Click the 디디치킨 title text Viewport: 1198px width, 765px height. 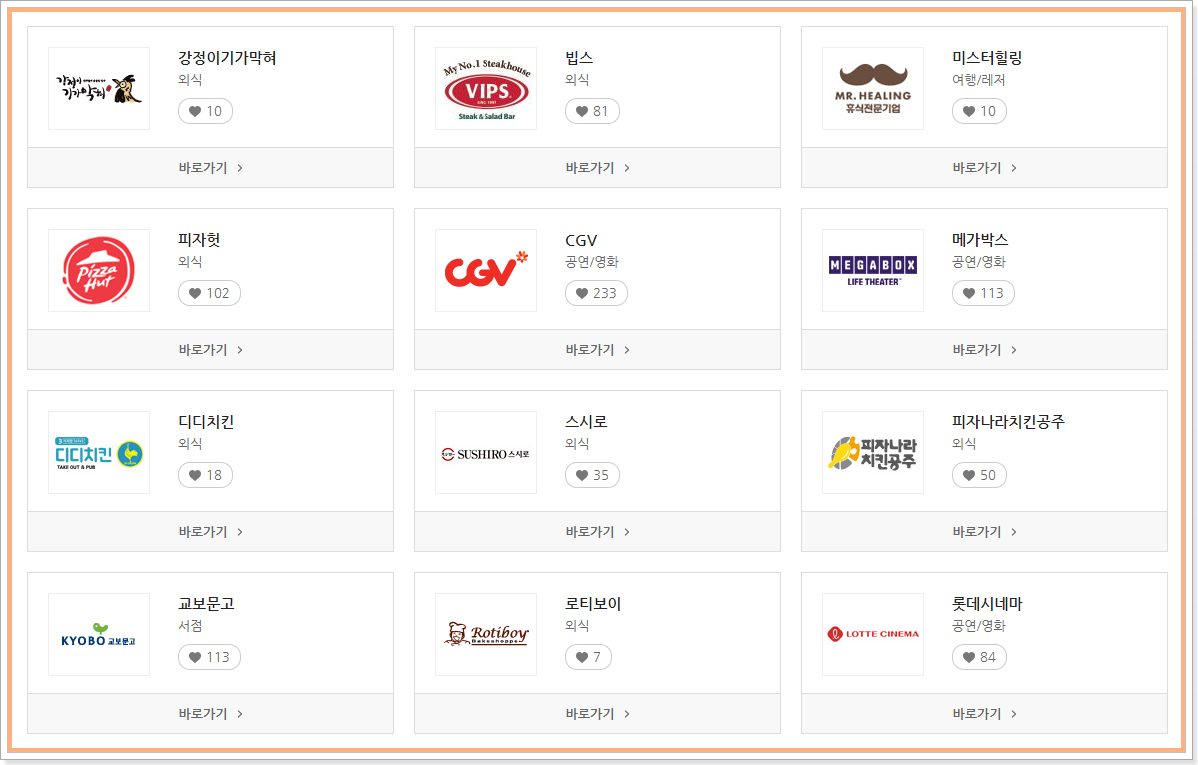[206, 422]
